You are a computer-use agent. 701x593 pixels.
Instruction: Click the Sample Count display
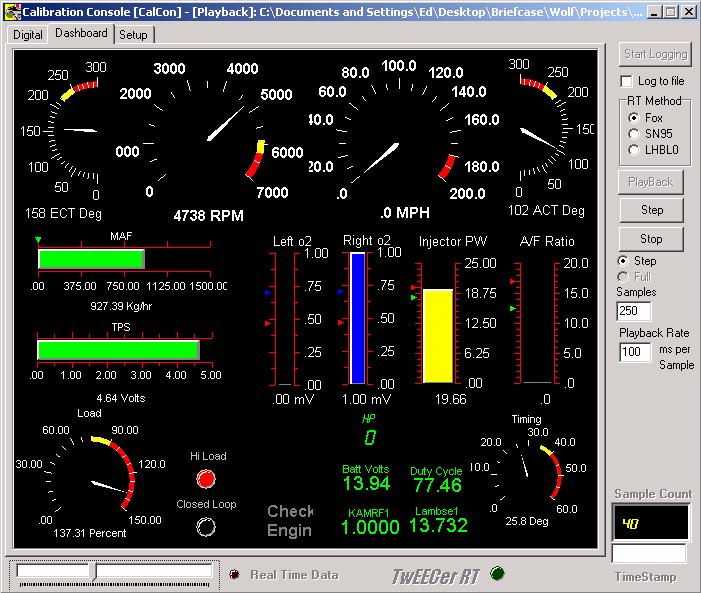click(x=650, y=522)
